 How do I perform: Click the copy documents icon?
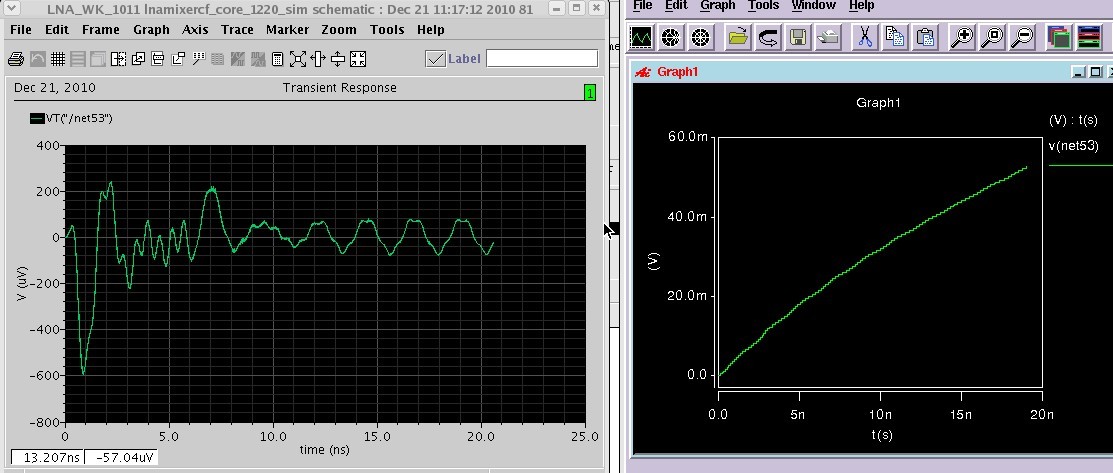pos(894,37)
